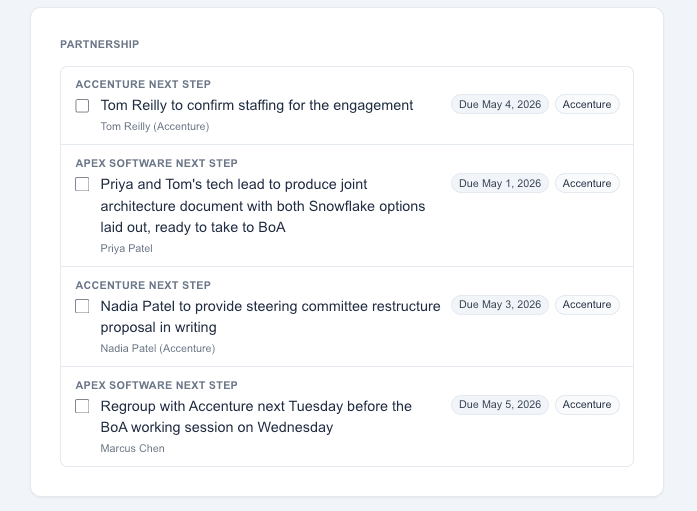697x511 pixels.
Task: Click the Due May 3, 2026 badge
Action: (500, 305)
